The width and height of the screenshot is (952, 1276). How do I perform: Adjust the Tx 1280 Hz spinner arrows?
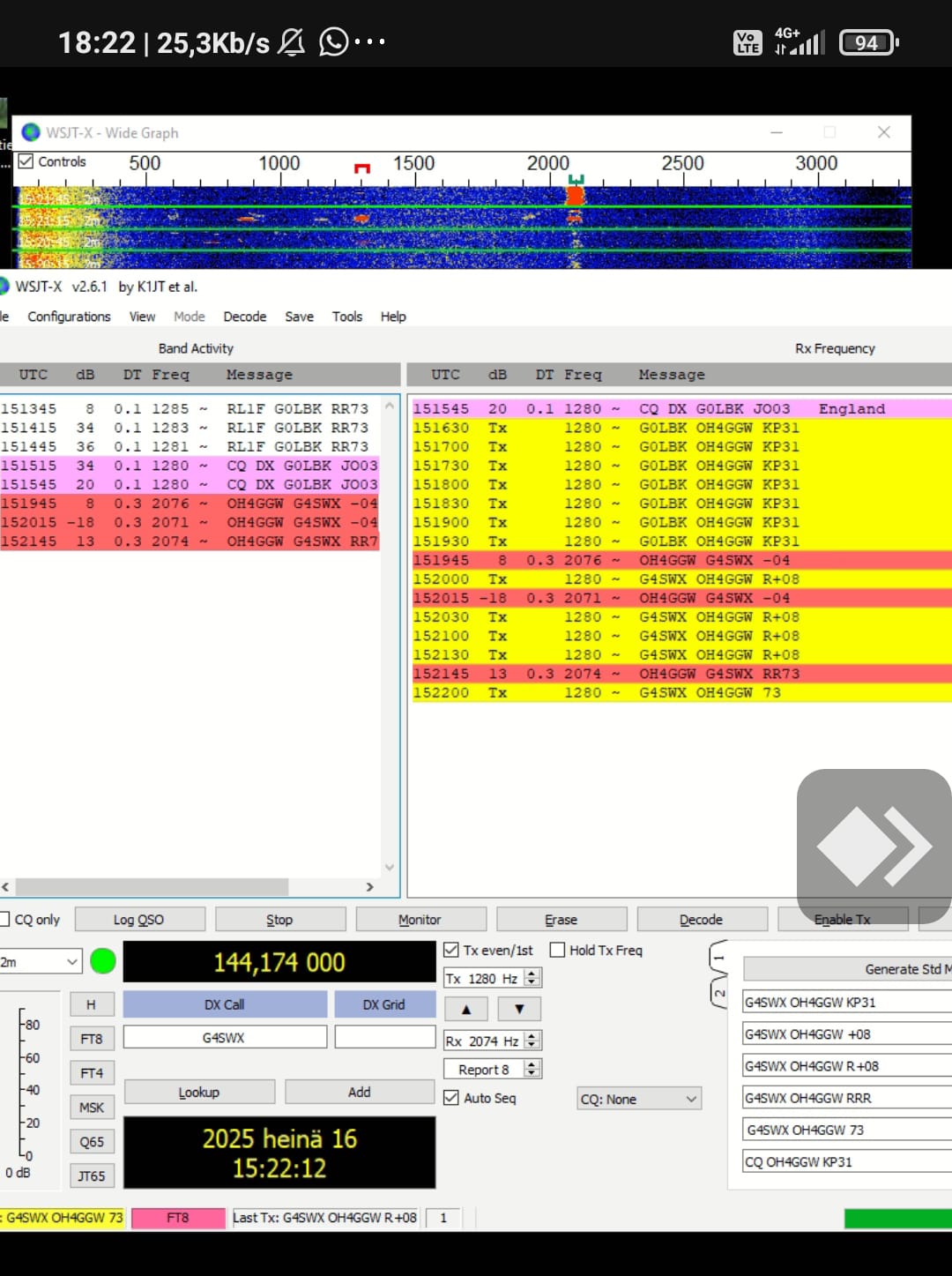coord(532,978)
